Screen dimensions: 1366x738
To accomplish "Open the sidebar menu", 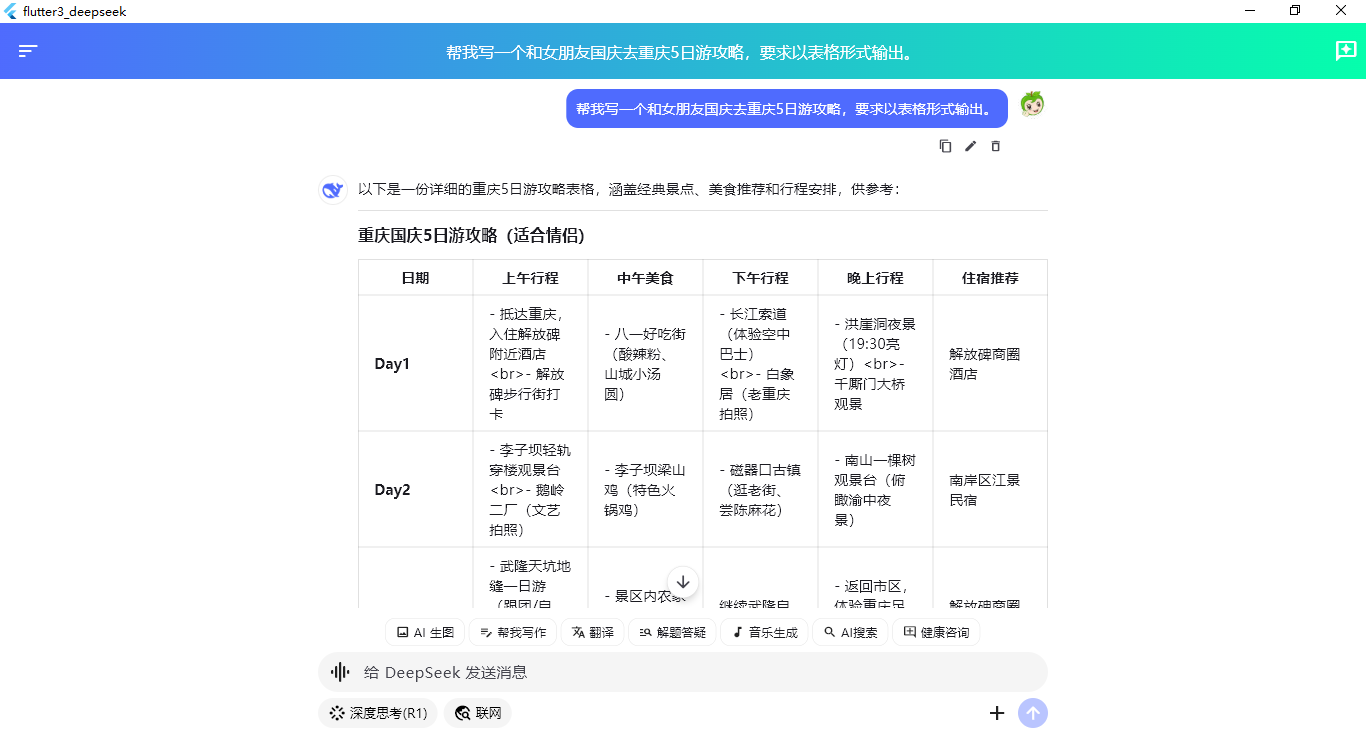I will click(x=28, y=50).
